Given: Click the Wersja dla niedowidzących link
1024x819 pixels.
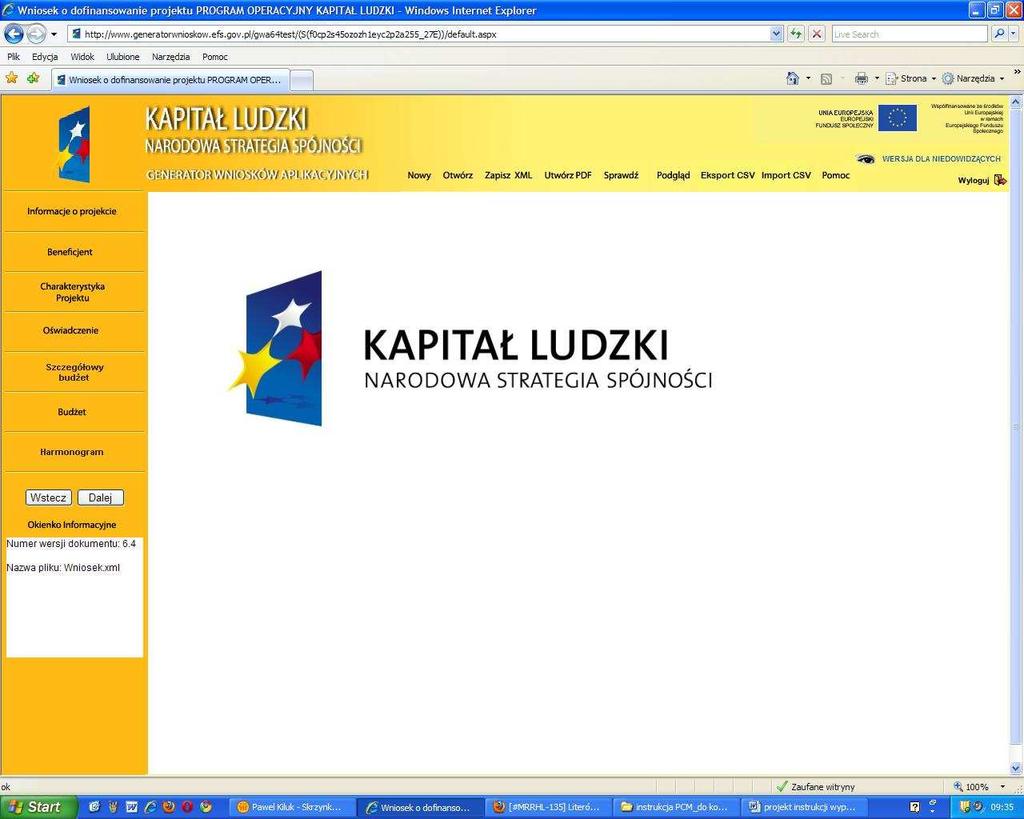Looking at the screenshot, I should tap(941, 159).
